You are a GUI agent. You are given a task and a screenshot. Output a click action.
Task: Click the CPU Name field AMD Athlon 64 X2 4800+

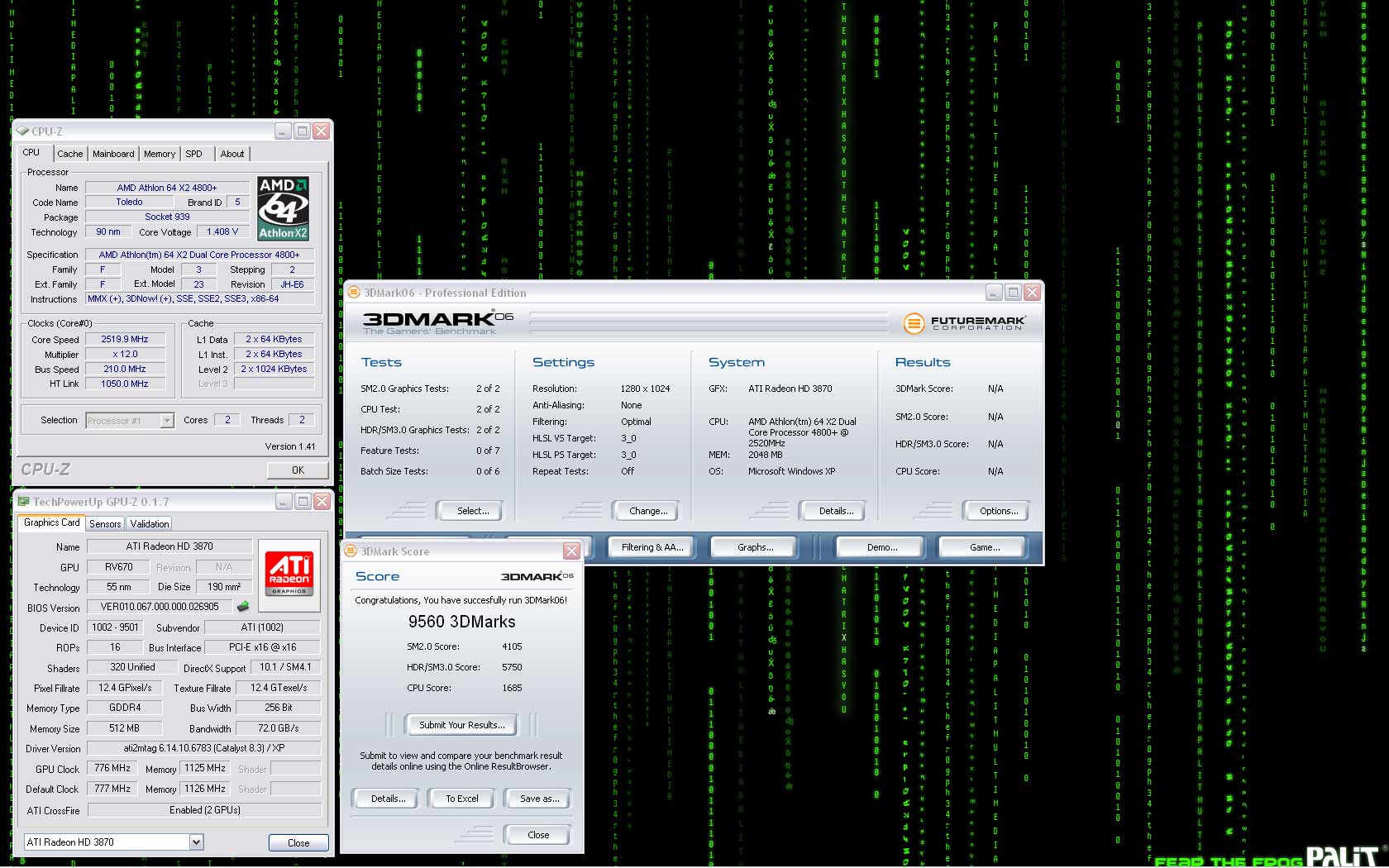pos(167,188)
